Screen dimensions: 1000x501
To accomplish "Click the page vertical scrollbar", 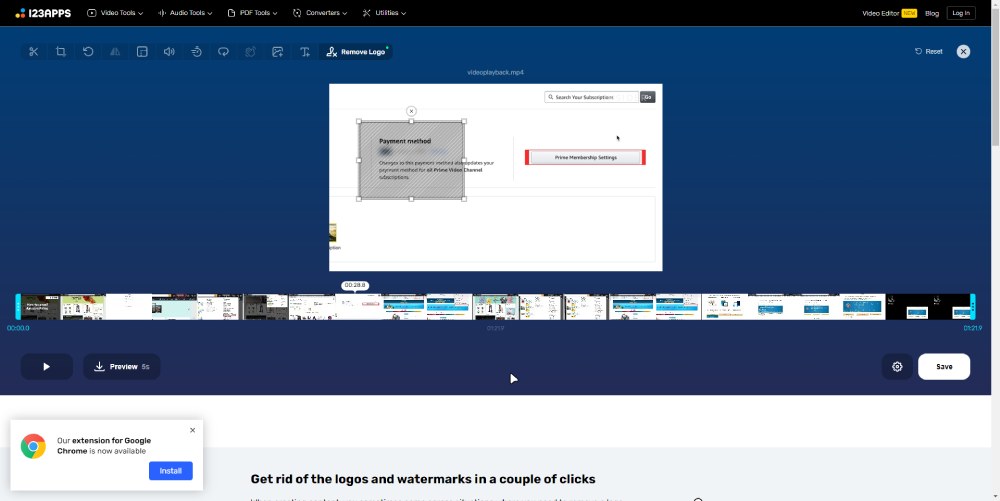I will click(995, 76).
